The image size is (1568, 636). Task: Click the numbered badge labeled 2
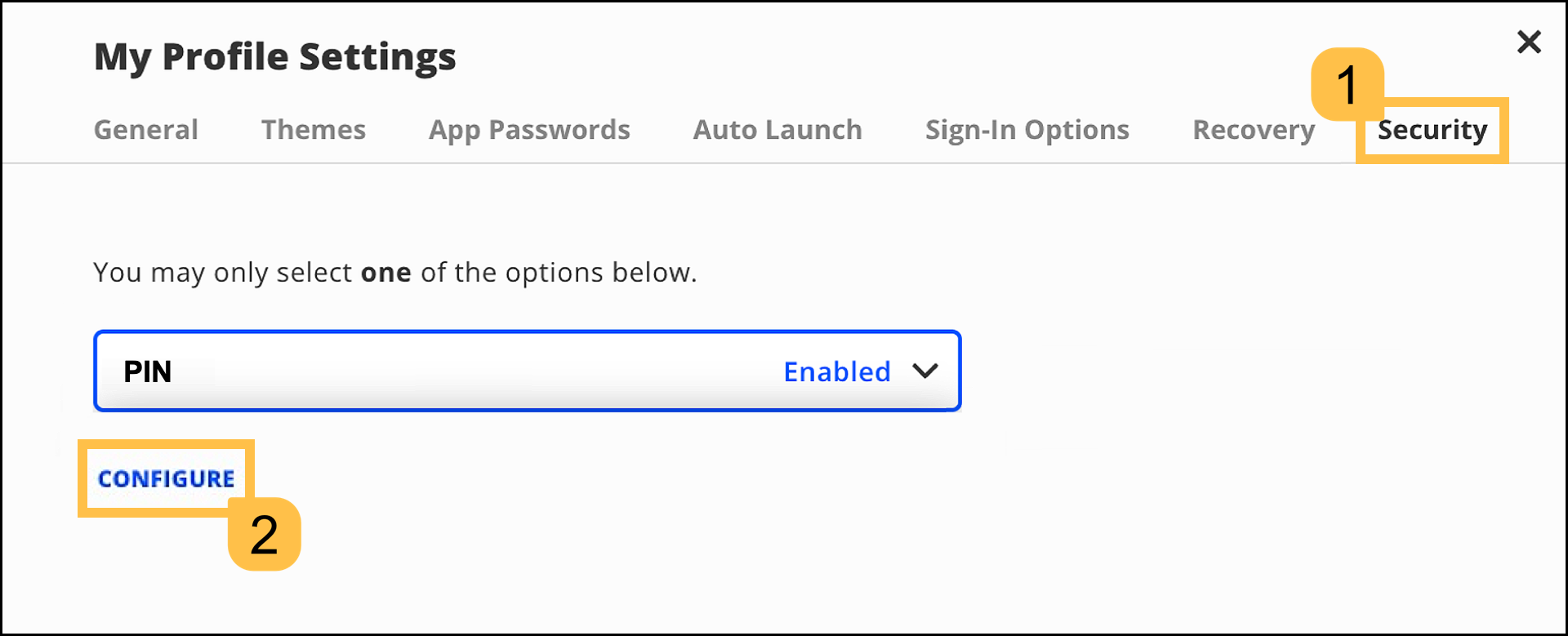tap(265, 535)
